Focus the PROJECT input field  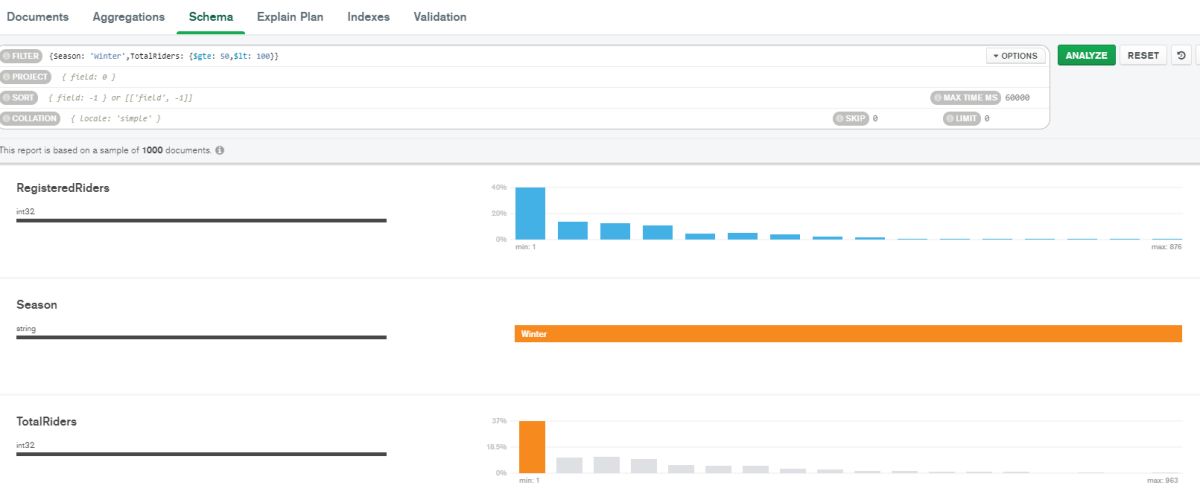tap(550, 77)
